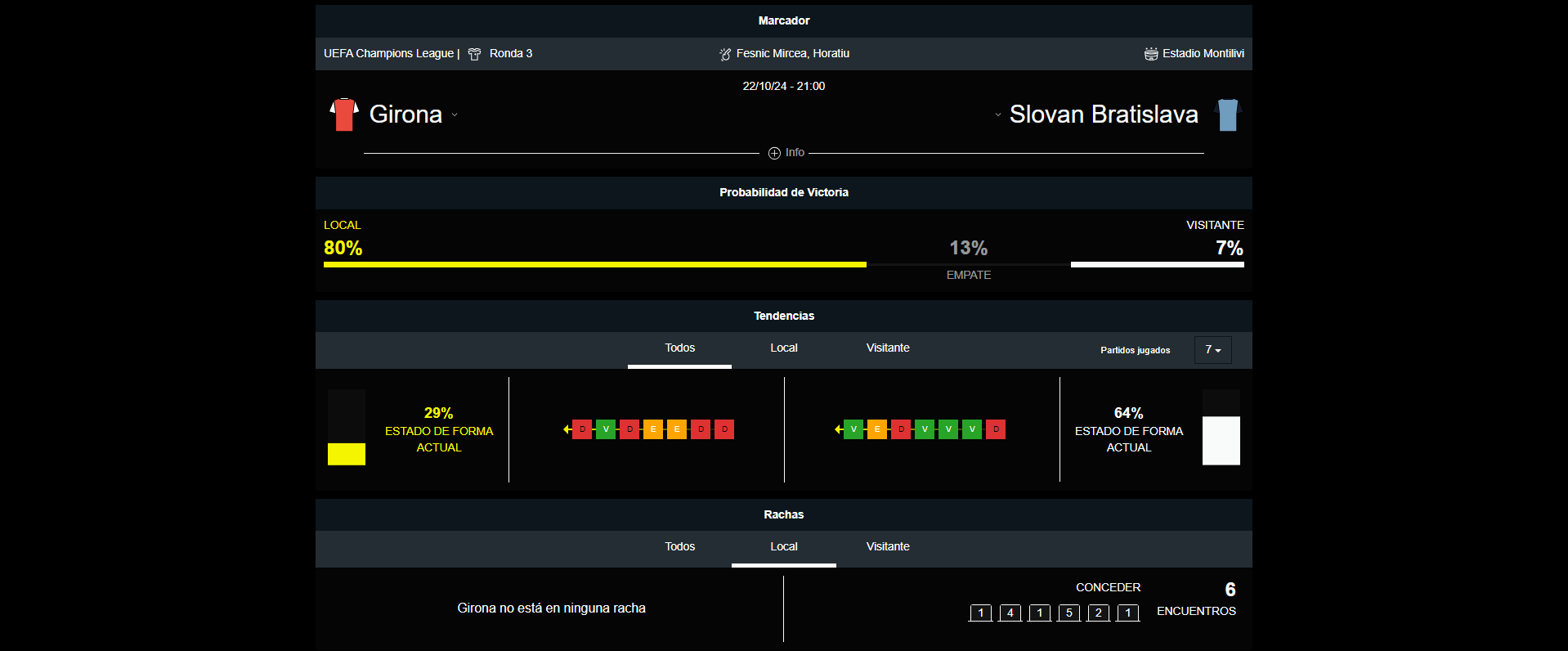Viewport: 1568px width, 651px height.
Task: Select the Todos tab in Tendencias
Action: click(679, 348)
